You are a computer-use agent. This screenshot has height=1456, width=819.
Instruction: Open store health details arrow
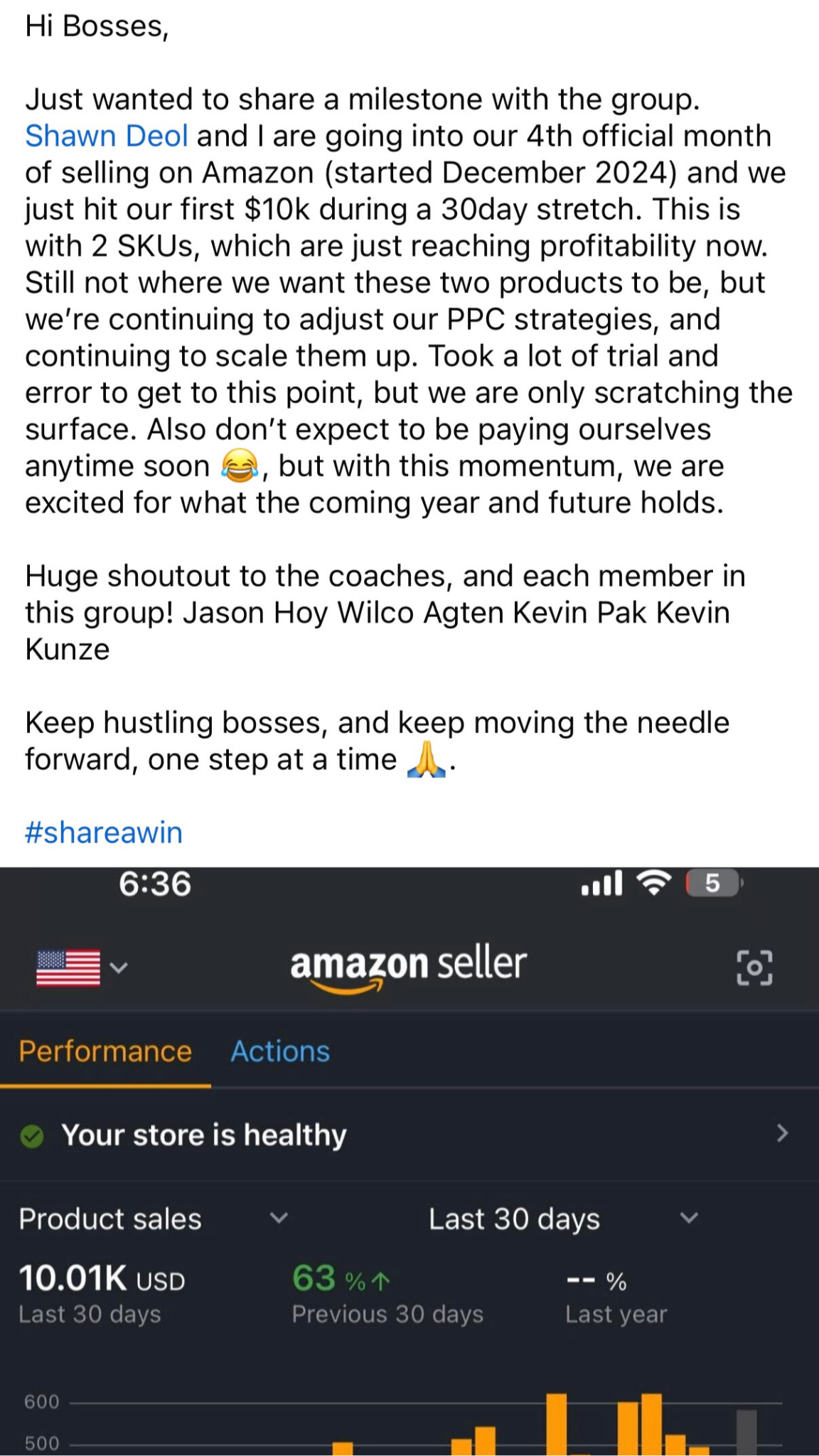(782, 1133)
